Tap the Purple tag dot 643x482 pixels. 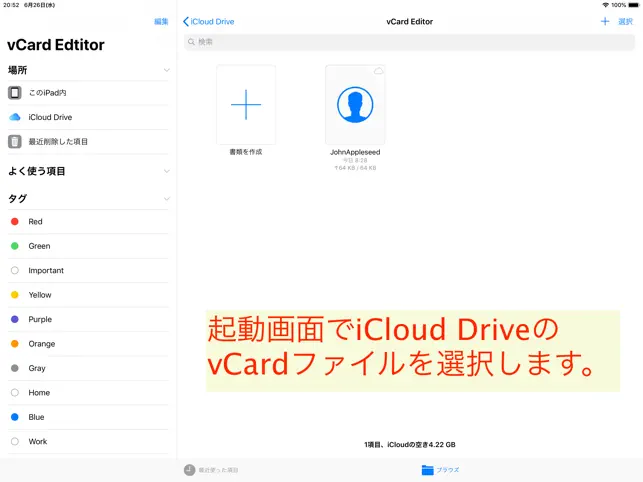pyautogui.click(x=15, y=319)
